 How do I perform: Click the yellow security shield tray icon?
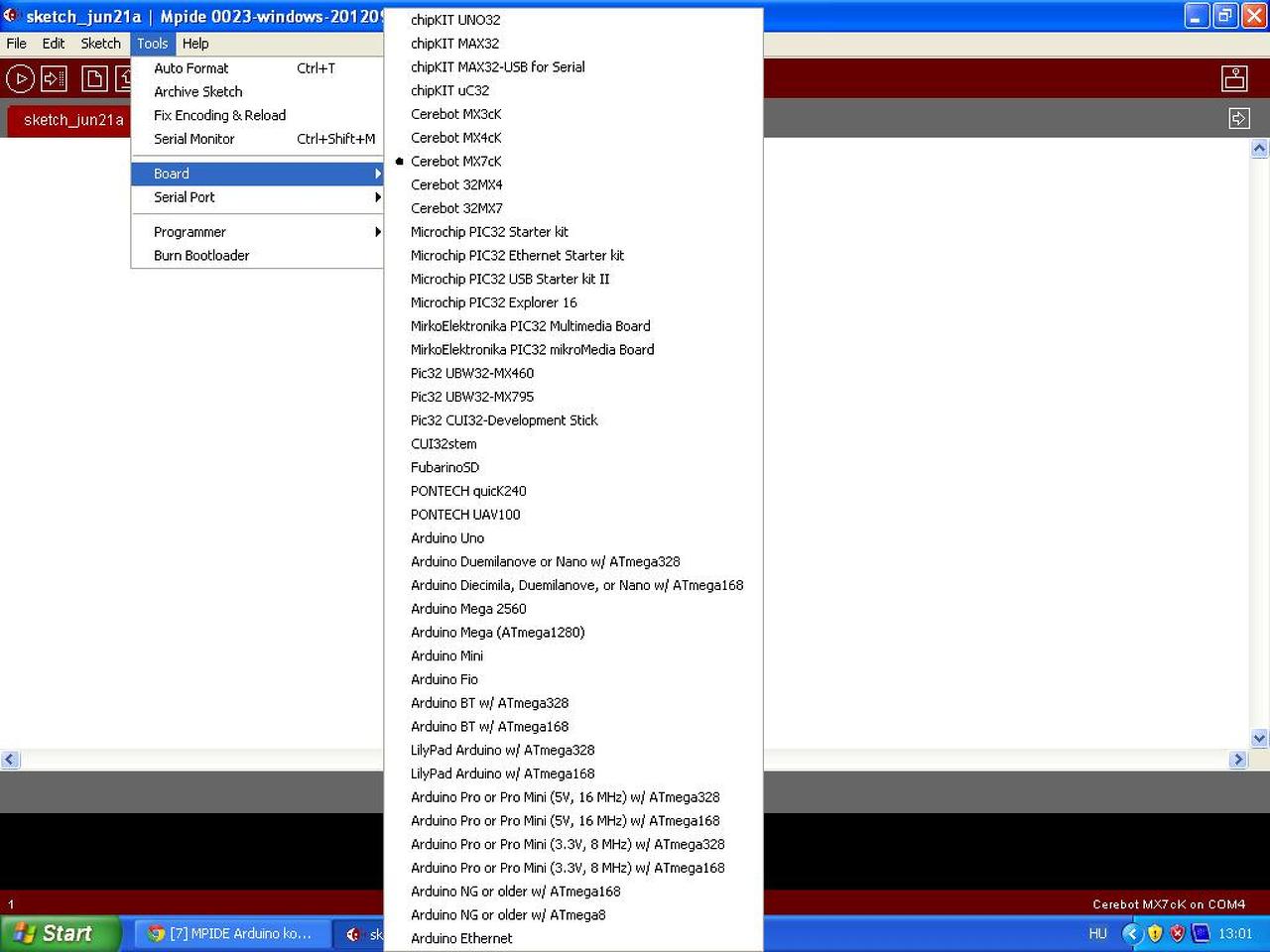[x=1154, y=933]
